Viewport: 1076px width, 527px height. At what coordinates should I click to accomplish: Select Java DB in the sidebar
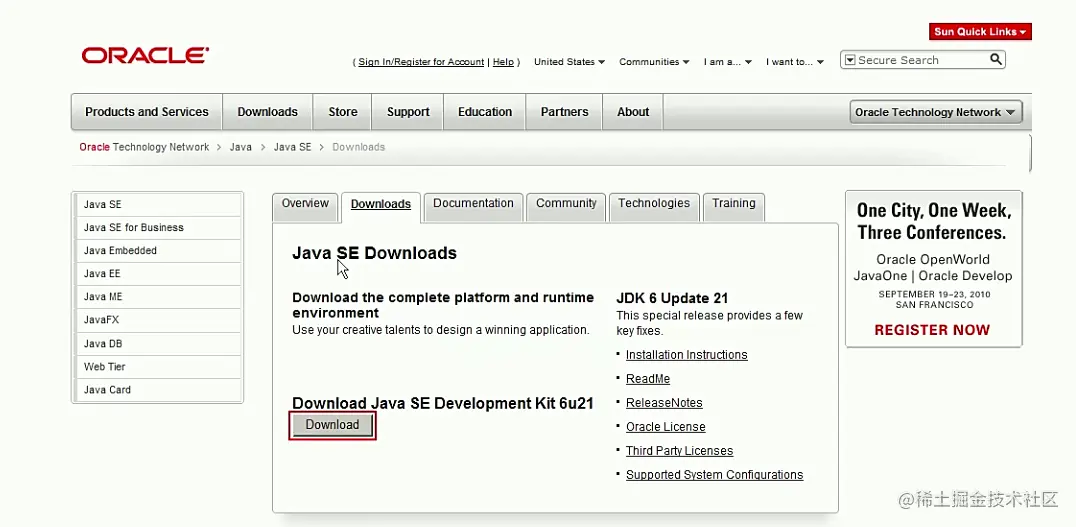coord(157,344)
